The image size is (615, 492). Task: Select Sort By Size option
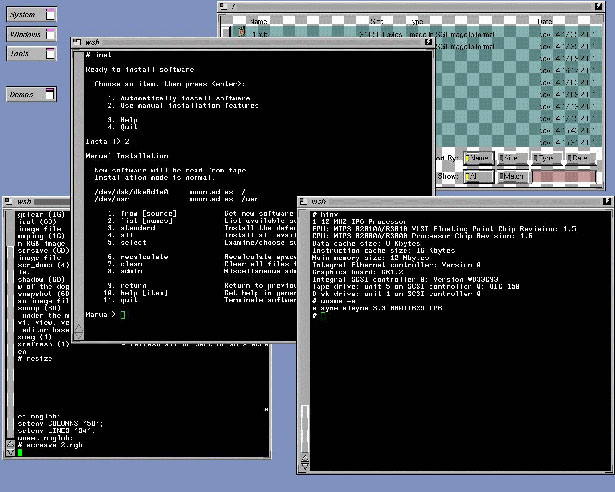coord(512,158)
